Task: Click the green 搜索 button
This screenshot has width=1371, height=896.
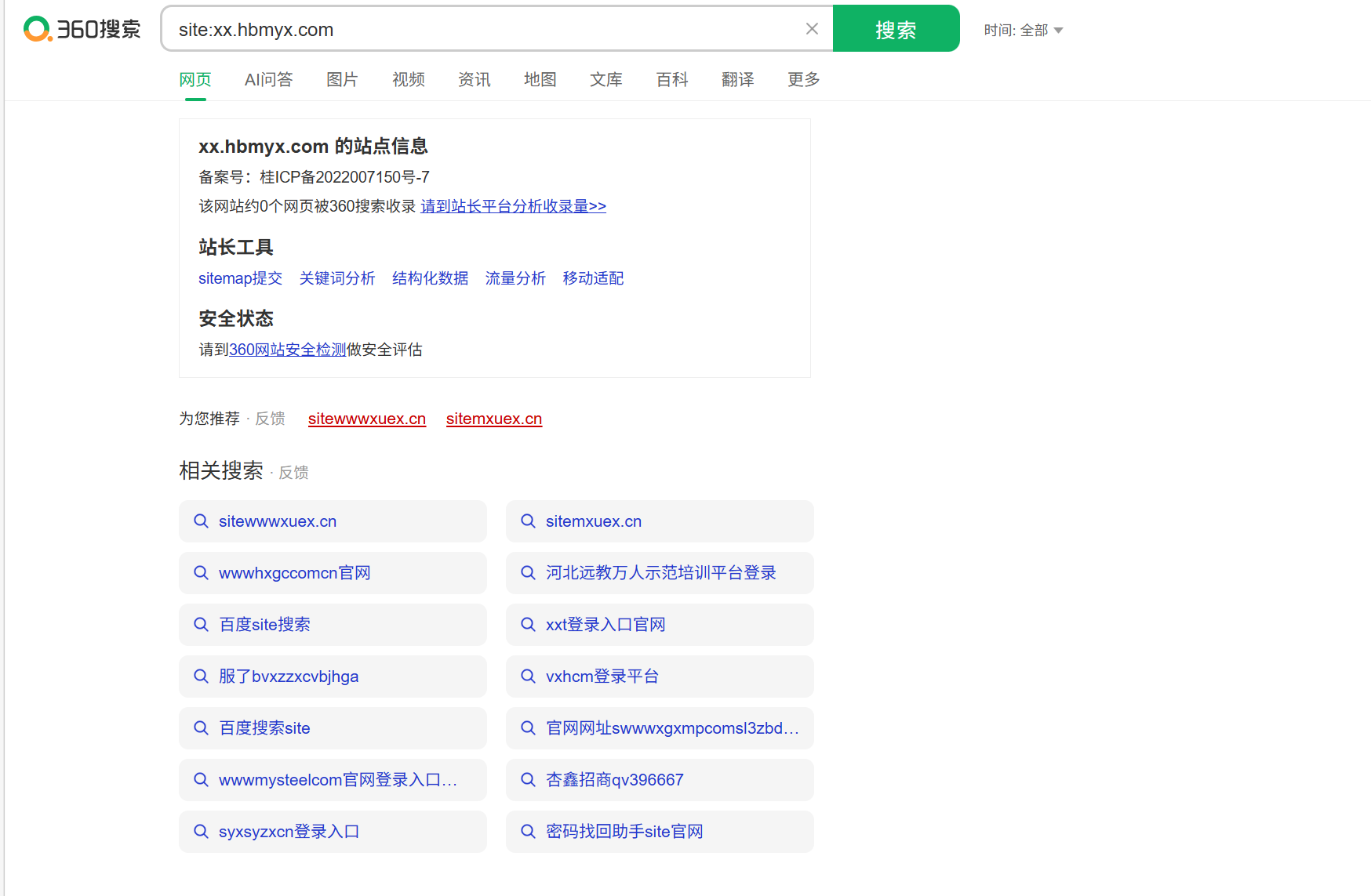Action: pyautogui.click(x=896, y=29)
